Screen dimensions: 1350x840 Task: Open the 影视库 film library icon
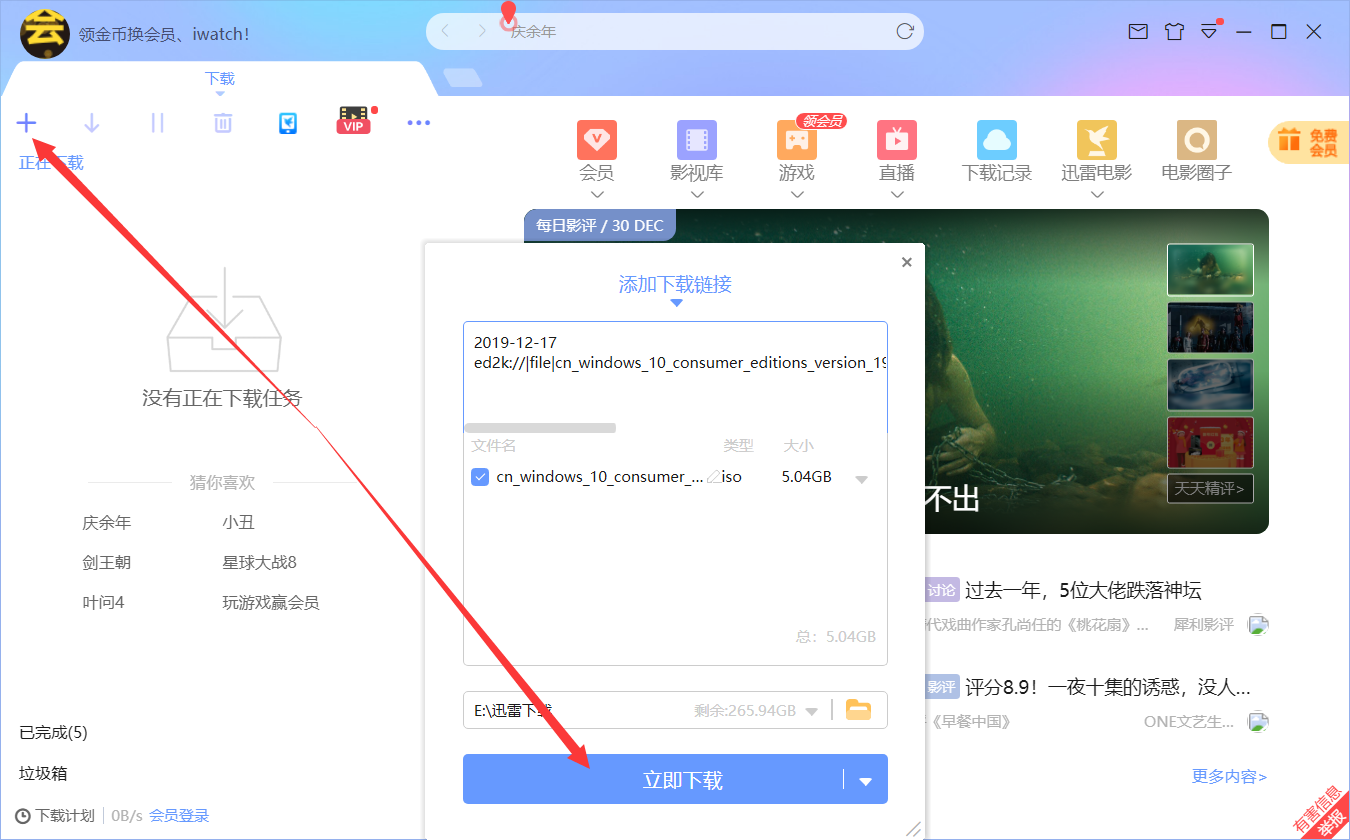pos(697,141)
